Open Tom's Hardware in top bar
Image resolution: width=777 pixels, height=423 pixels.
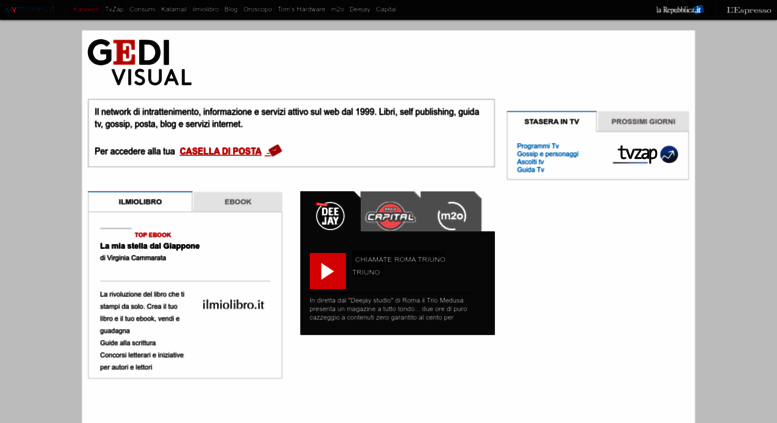coord(301,9)
